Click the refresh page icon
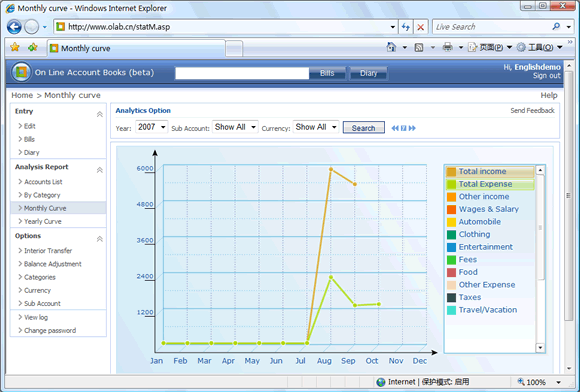The image size is (580, 392). click(x=406, y=27)
